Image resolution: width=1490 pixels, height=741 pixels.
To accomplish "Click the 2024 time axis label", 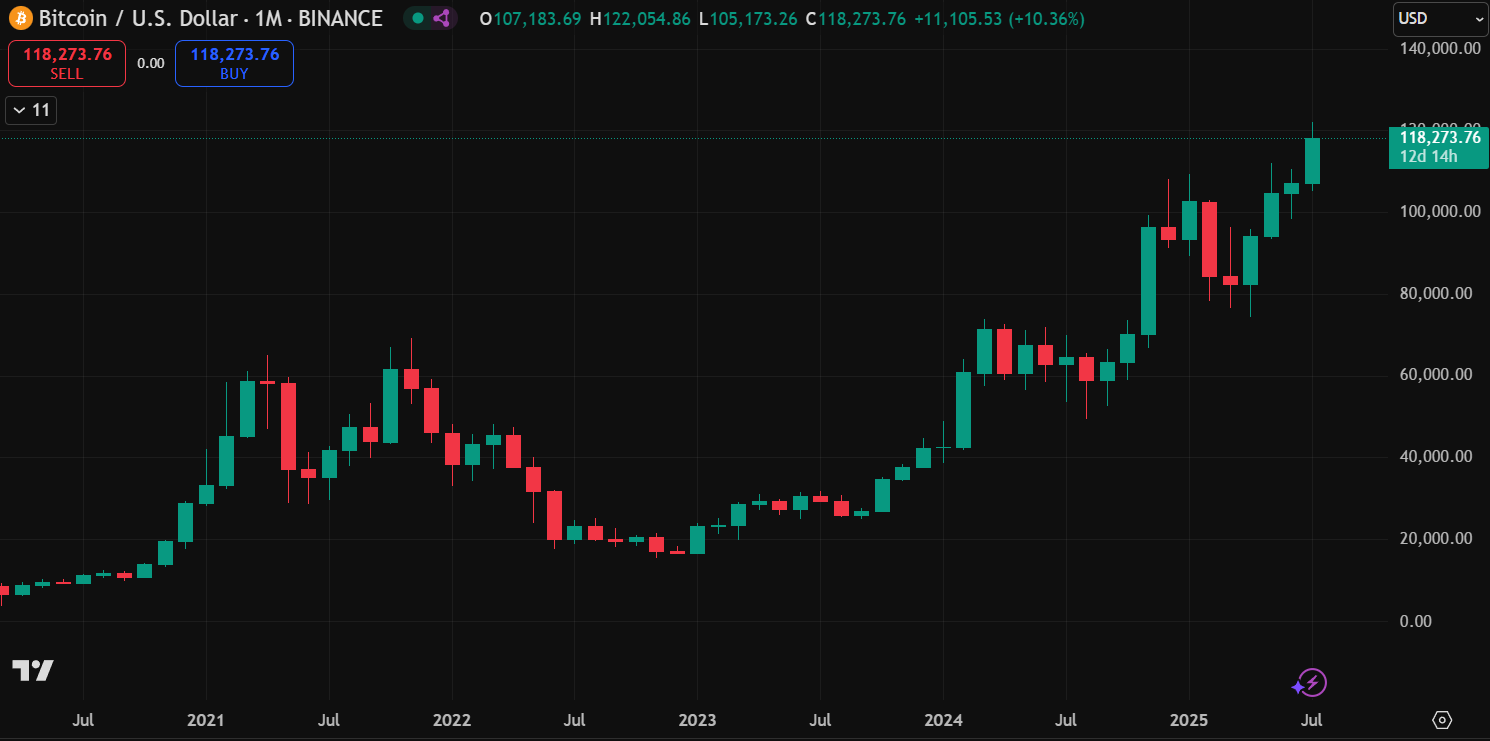I will tap(943, 720).
